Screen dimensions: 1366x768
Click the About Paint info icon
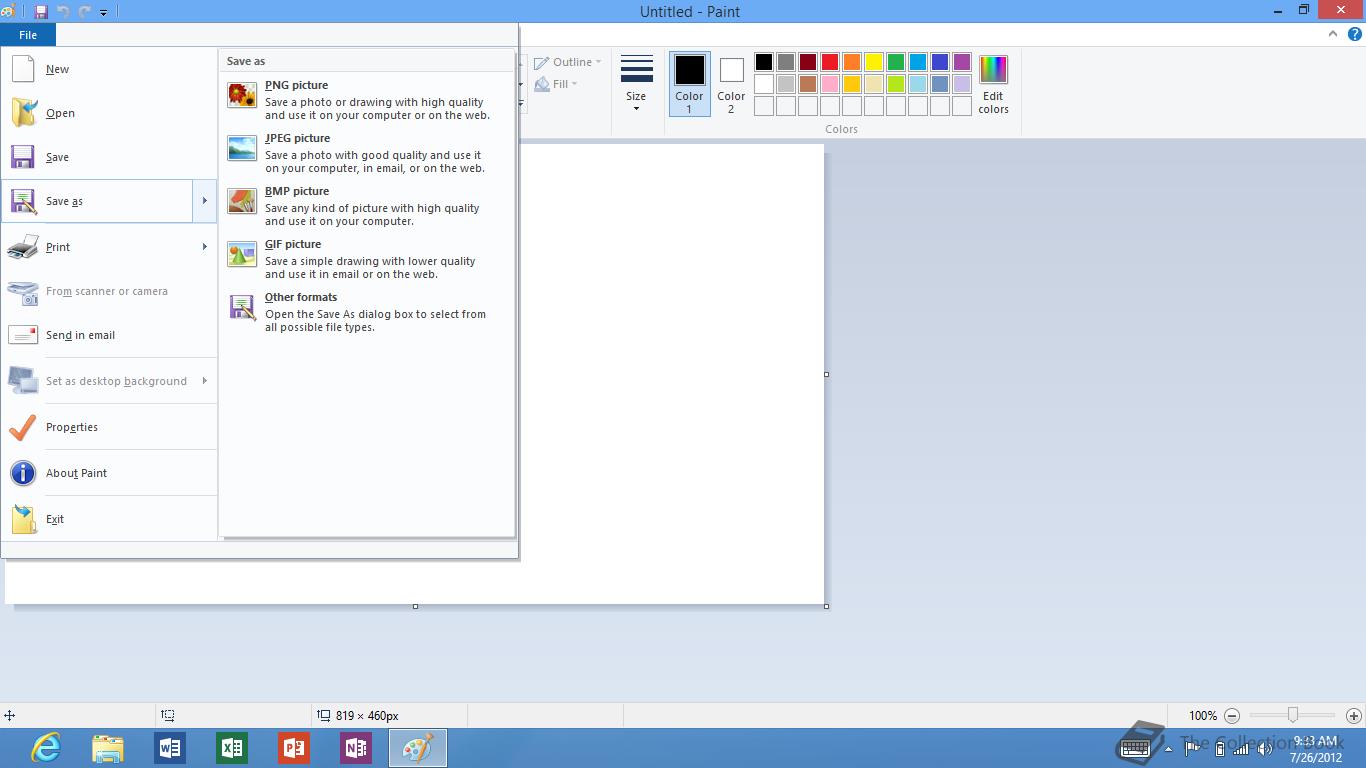[23, 473]
